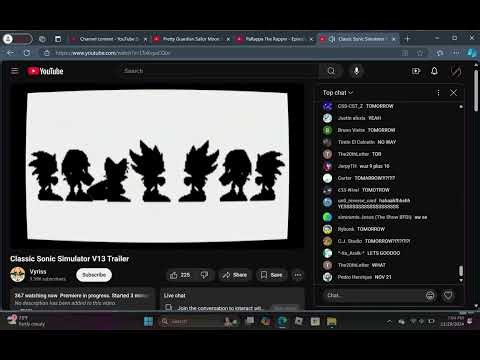Expand the Top chat mode dropdown
Viewport: 480px width, 360px height.
pyautogui.click(x=338, y=93)
